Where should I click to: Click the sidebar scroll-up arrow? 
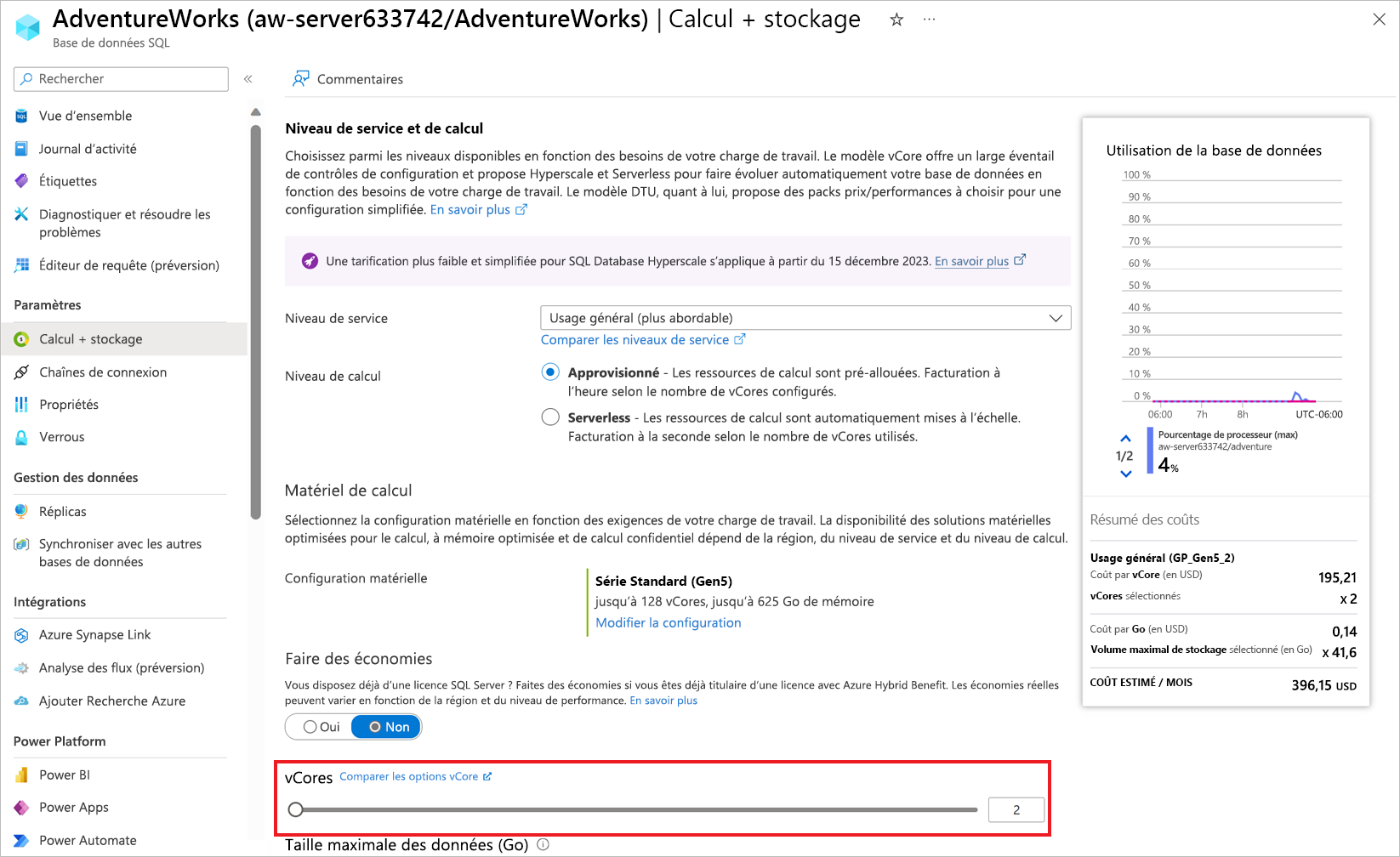pos(256,112)
